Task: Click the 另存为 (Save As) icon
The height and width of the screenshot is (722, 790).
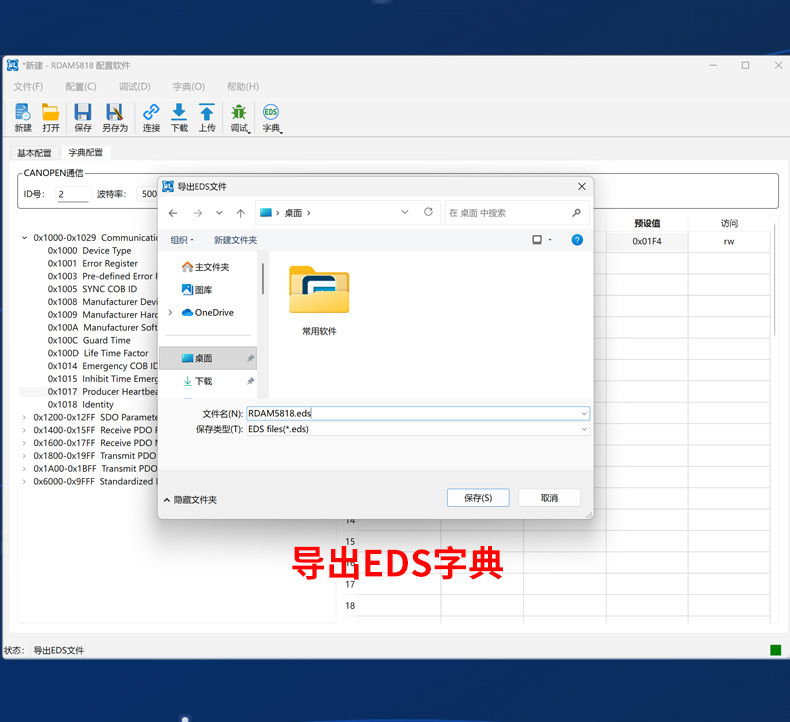Action: tap(114, 113)
